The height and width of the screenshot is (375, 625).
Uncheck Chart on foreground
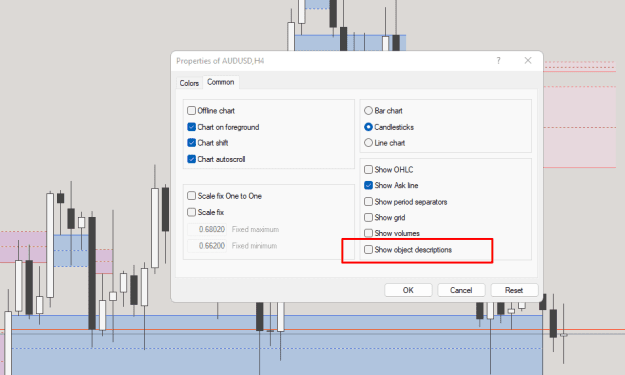(x=192, y=127)
